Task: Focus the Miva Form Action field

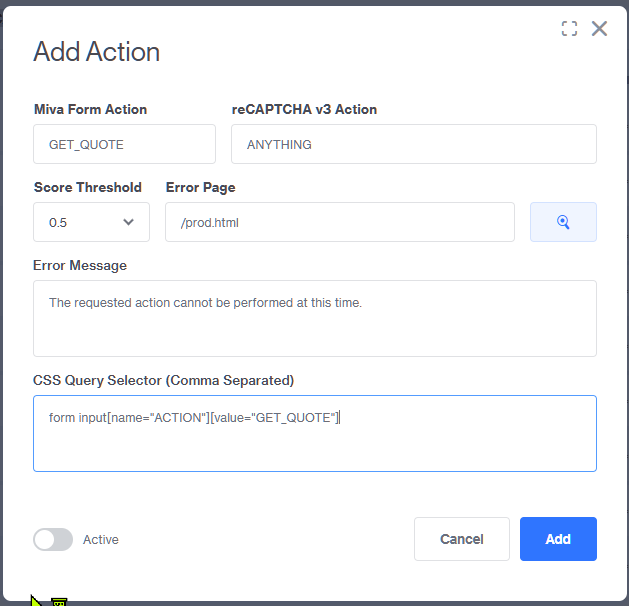Action: (124, 144)
